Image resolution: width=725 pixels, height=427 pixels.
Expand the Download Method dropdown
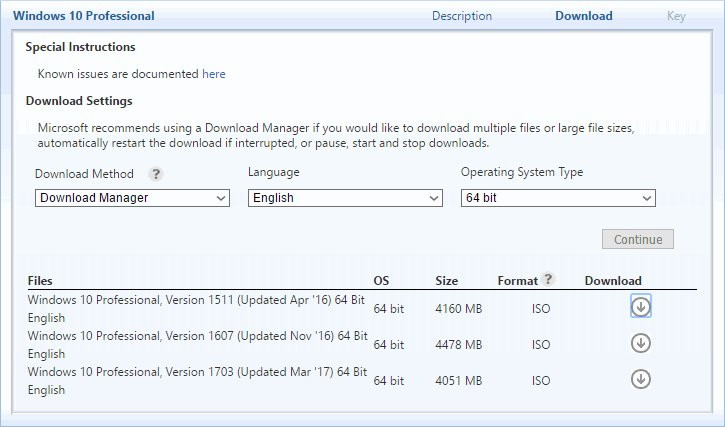click(132, 198)
